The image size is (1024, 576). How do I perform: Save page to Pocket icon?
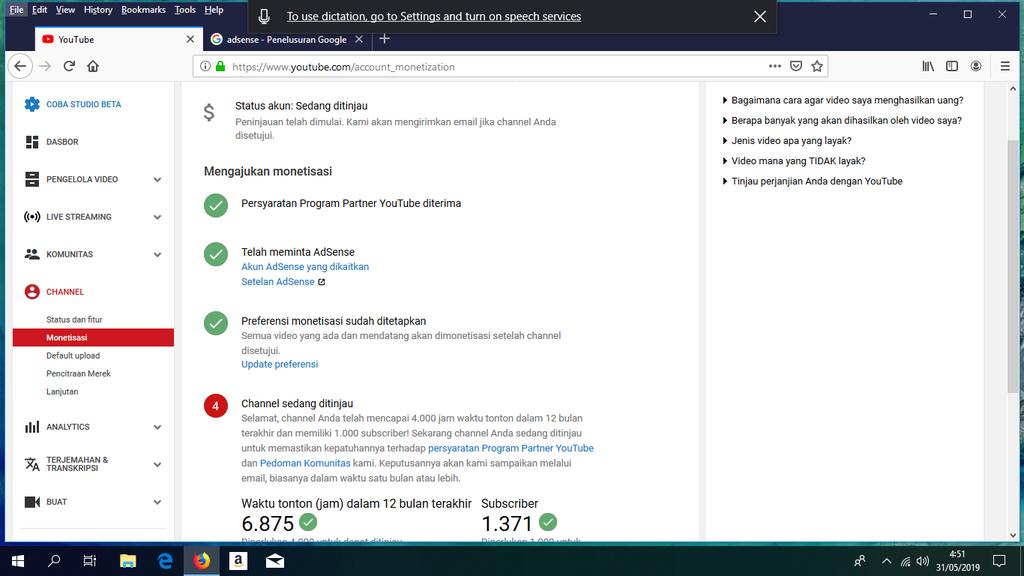pyautogui.click(x=795, y=66)
